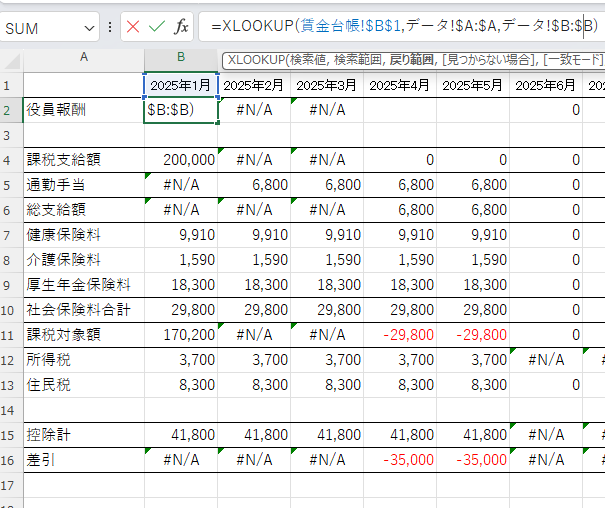The image size is (605, 508).
Task: Select the red -35,000 cell under 2025年4月
Action: coord(400,459)
